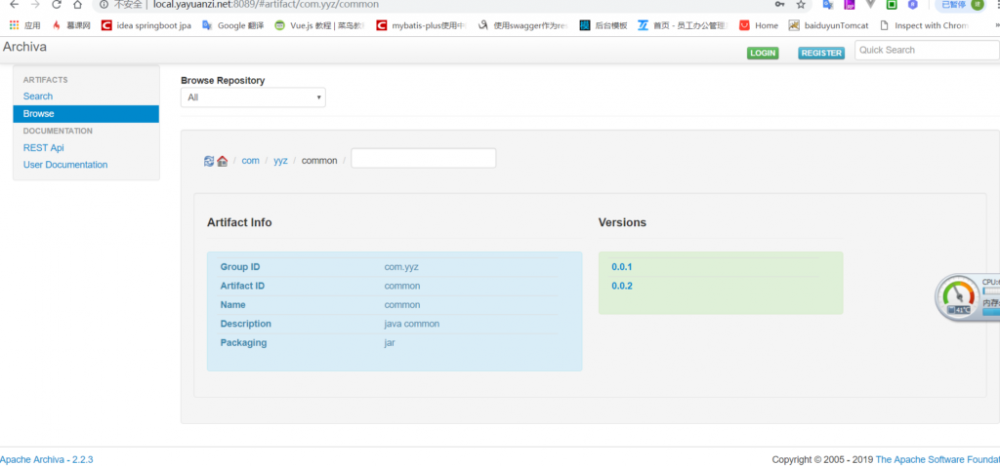The width and height of the screenshot is (1000, 466).
Task: Open the 首页 - 员工办公管理 bookmark
Action: pos(684,25)
